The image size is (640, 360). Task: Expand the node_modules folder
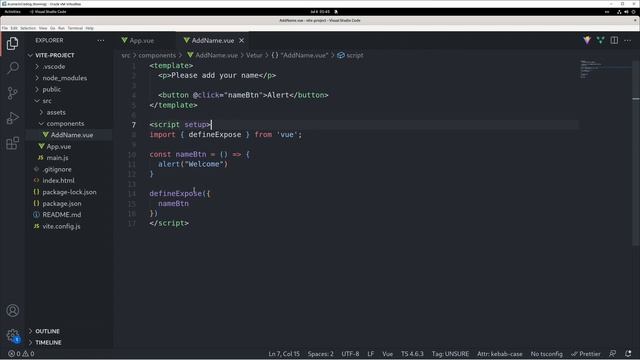pyautogui.click(x=64, y=78)
